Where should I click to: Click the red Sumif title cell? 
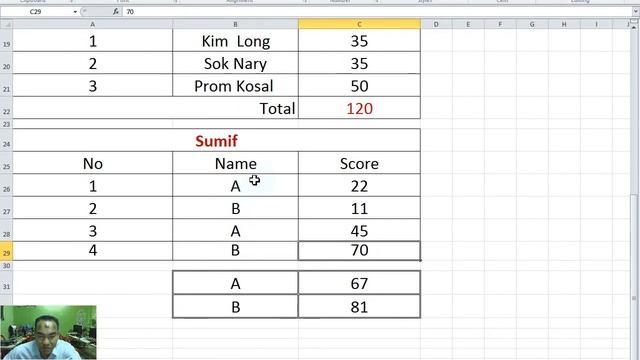pos(216,140)
